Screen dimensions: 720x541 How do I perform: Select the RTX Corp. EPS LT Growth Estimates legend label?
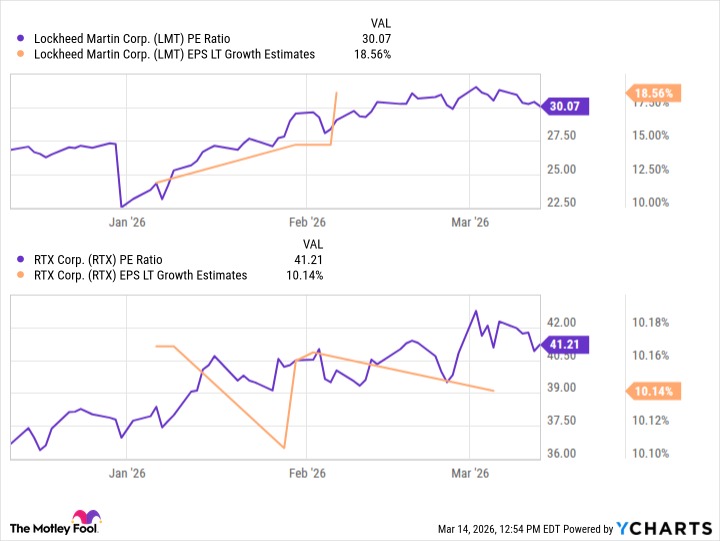click(x=139, y=275)
